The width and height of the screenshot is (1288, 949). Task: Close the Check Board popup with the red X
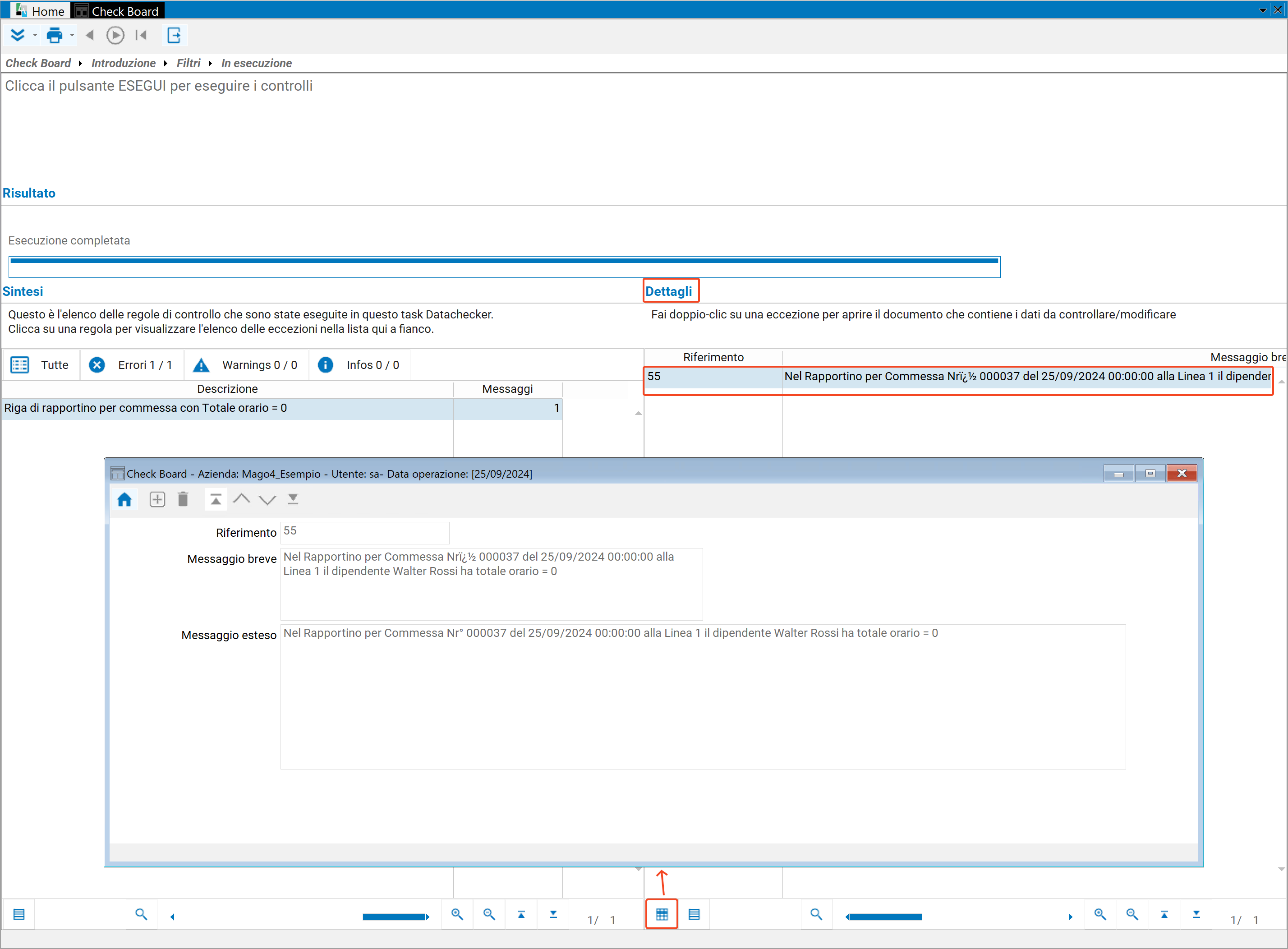point(1182,473)
